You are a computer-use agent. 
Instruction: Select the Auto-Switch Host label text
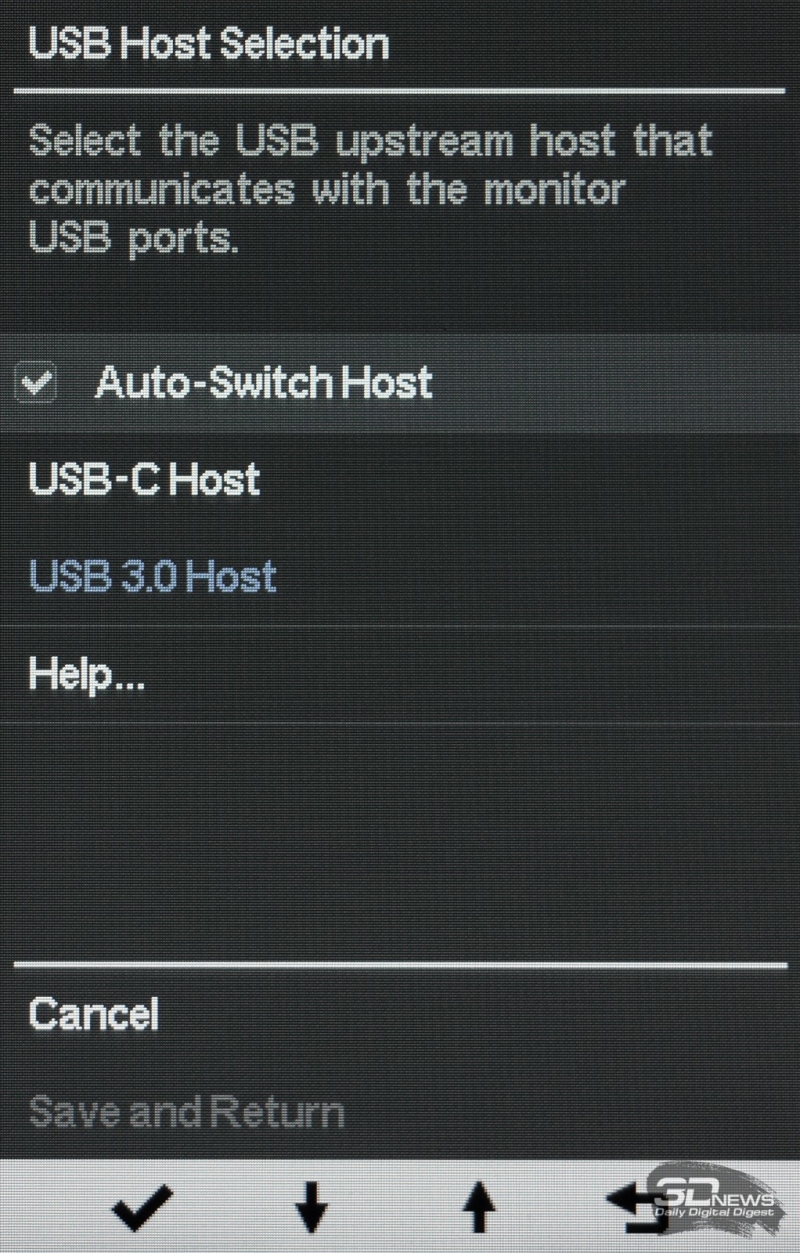click(x=264, y=383)
